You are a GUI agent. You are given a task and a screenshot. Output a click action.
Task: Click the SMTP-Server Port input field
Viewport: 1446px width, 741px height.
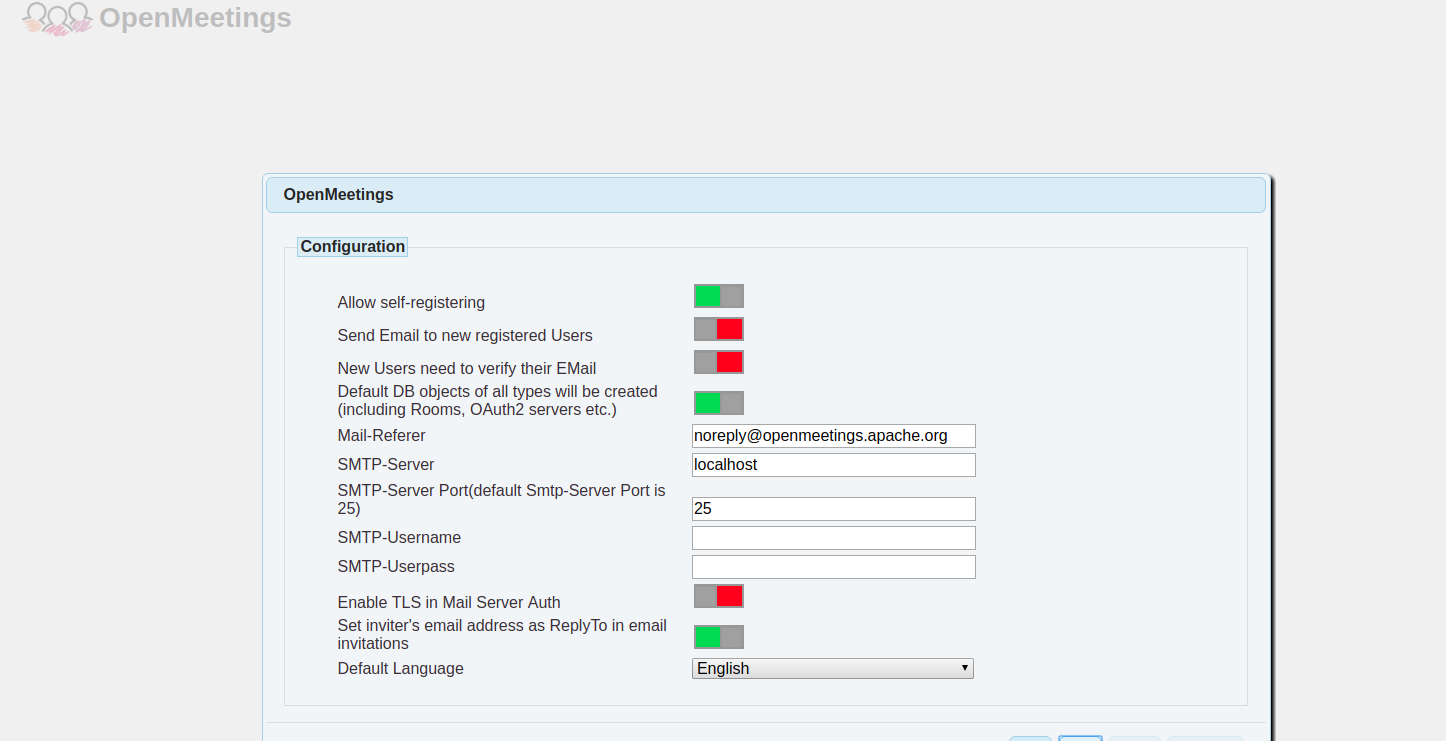tap(834, 509)
